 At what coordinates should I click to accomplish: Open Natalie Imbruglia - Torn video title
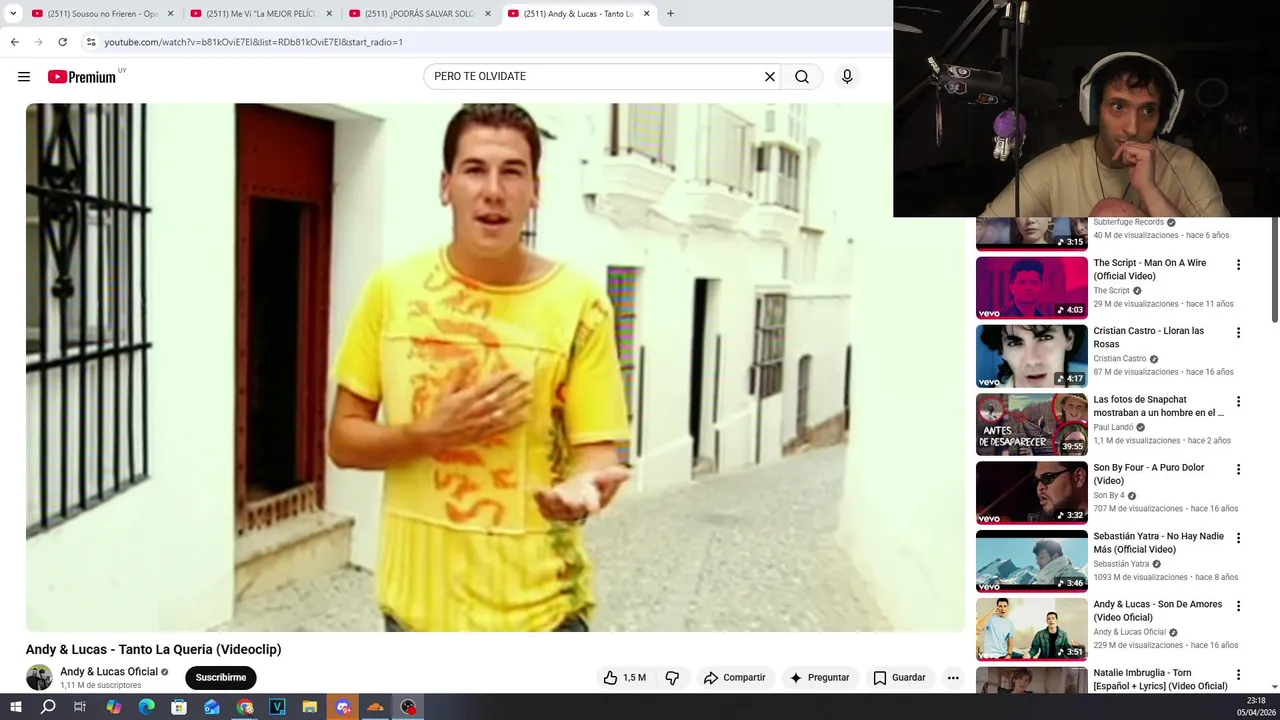(1160, 680)
